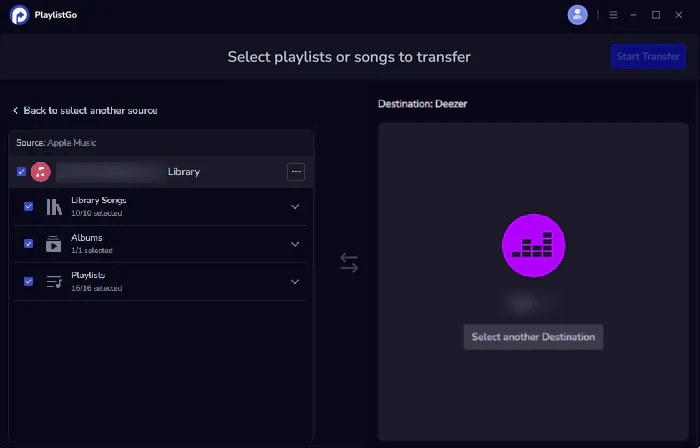Open the hamburger menu icon
Viewport: 700px width, 448px height.
[x=613, y=15]
